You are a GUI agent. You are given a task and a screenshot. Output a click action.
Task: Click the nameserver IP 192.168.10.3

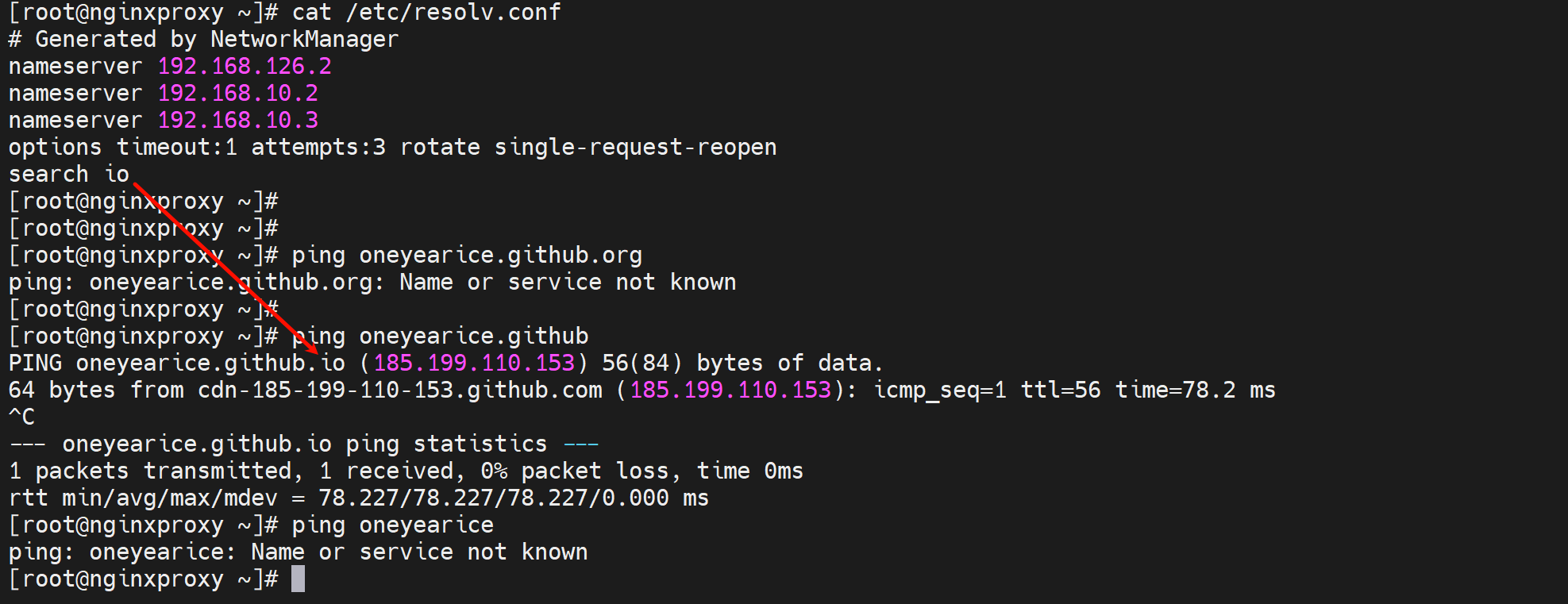(237, 120)
